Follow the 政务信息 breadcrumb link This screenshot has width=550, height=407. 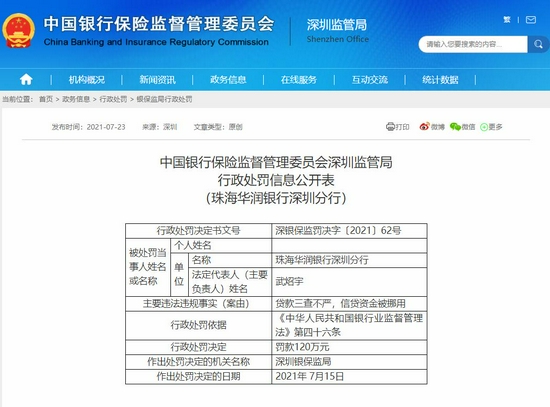76,99
